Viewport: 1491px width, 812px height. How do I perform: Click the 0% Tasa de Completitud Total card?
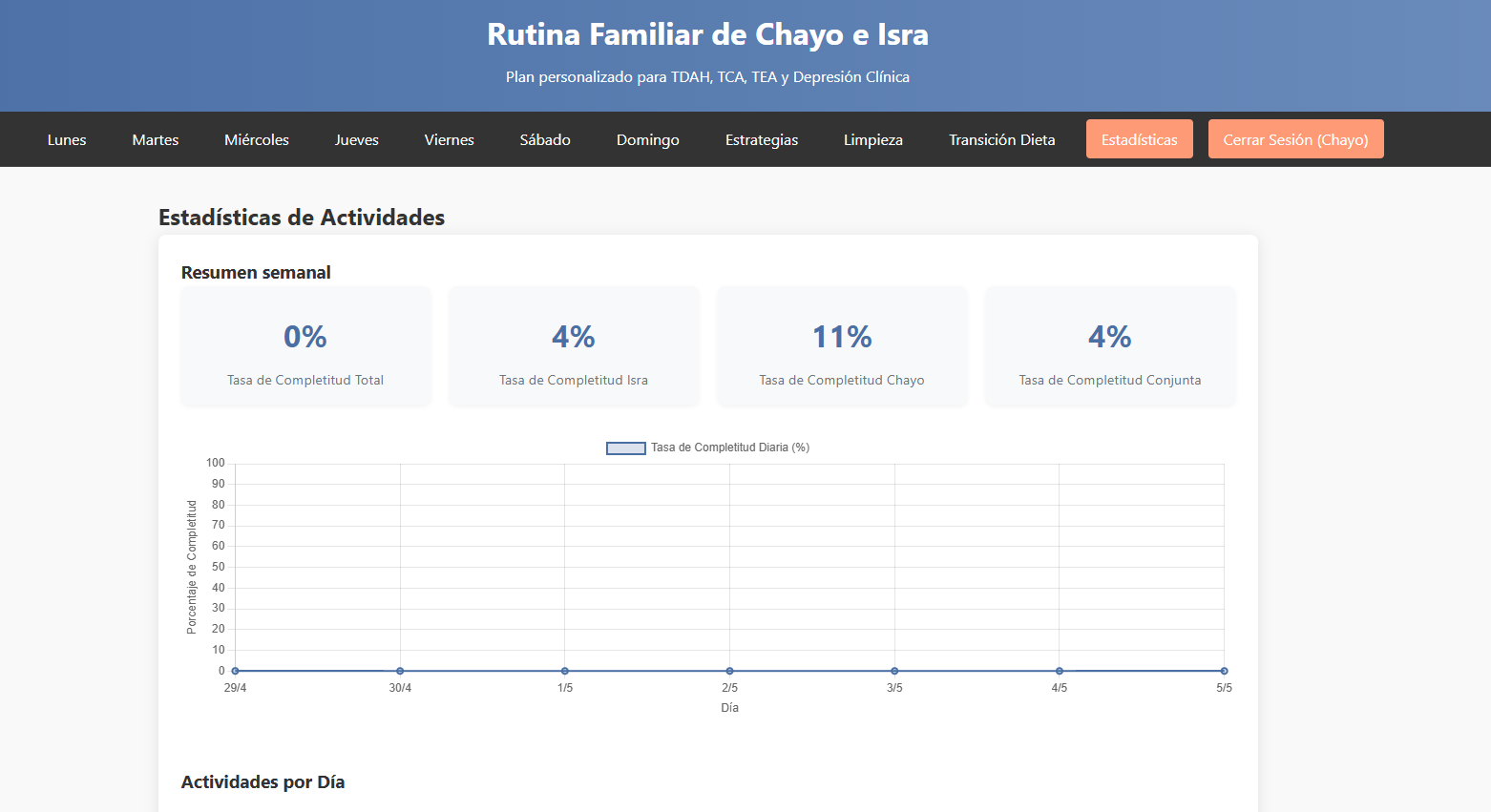305,347
